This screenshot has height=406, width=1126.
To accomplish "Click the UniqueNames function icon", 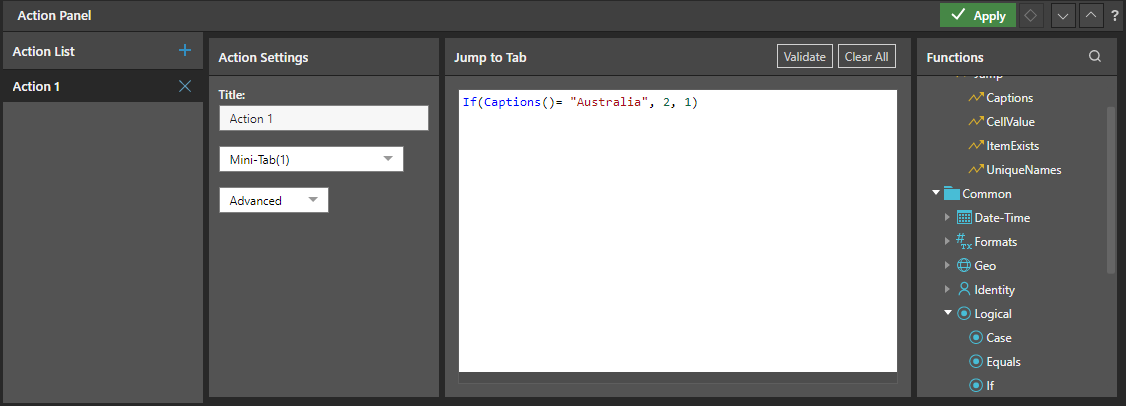I will (975, 170).
